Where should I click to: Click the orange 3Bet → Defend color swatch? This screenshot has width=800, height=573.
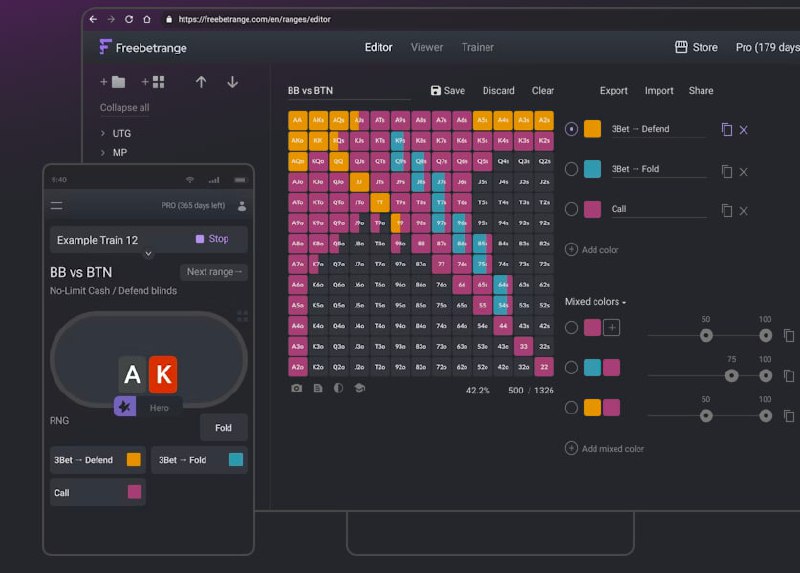coord(593,129)
